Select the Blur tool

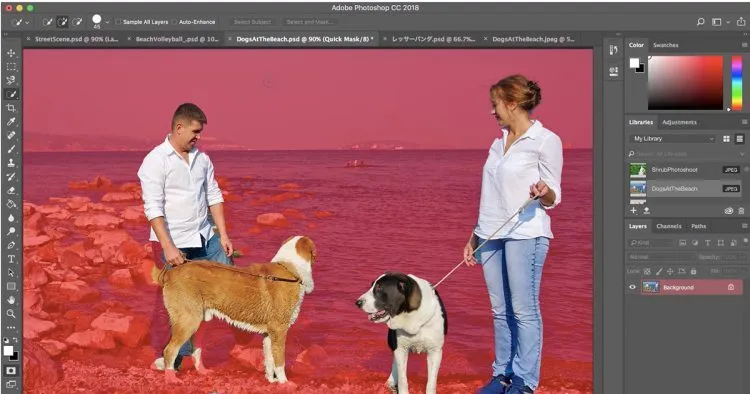(11, 218)
